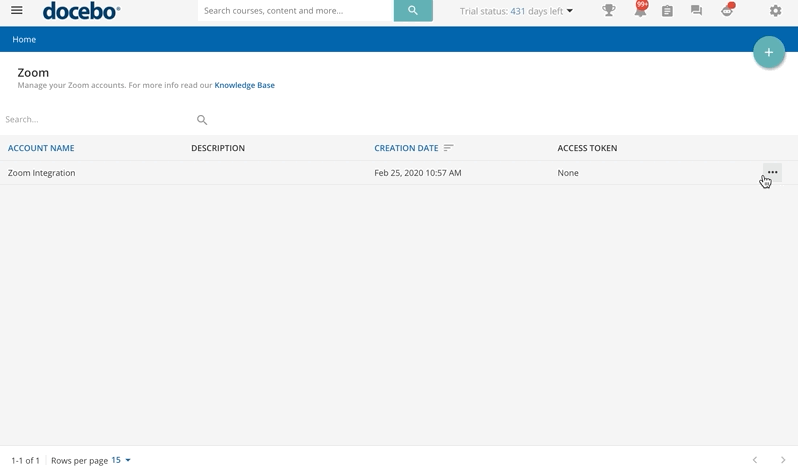Sort by Creation Date column header
798x470 pixels.
406,148
